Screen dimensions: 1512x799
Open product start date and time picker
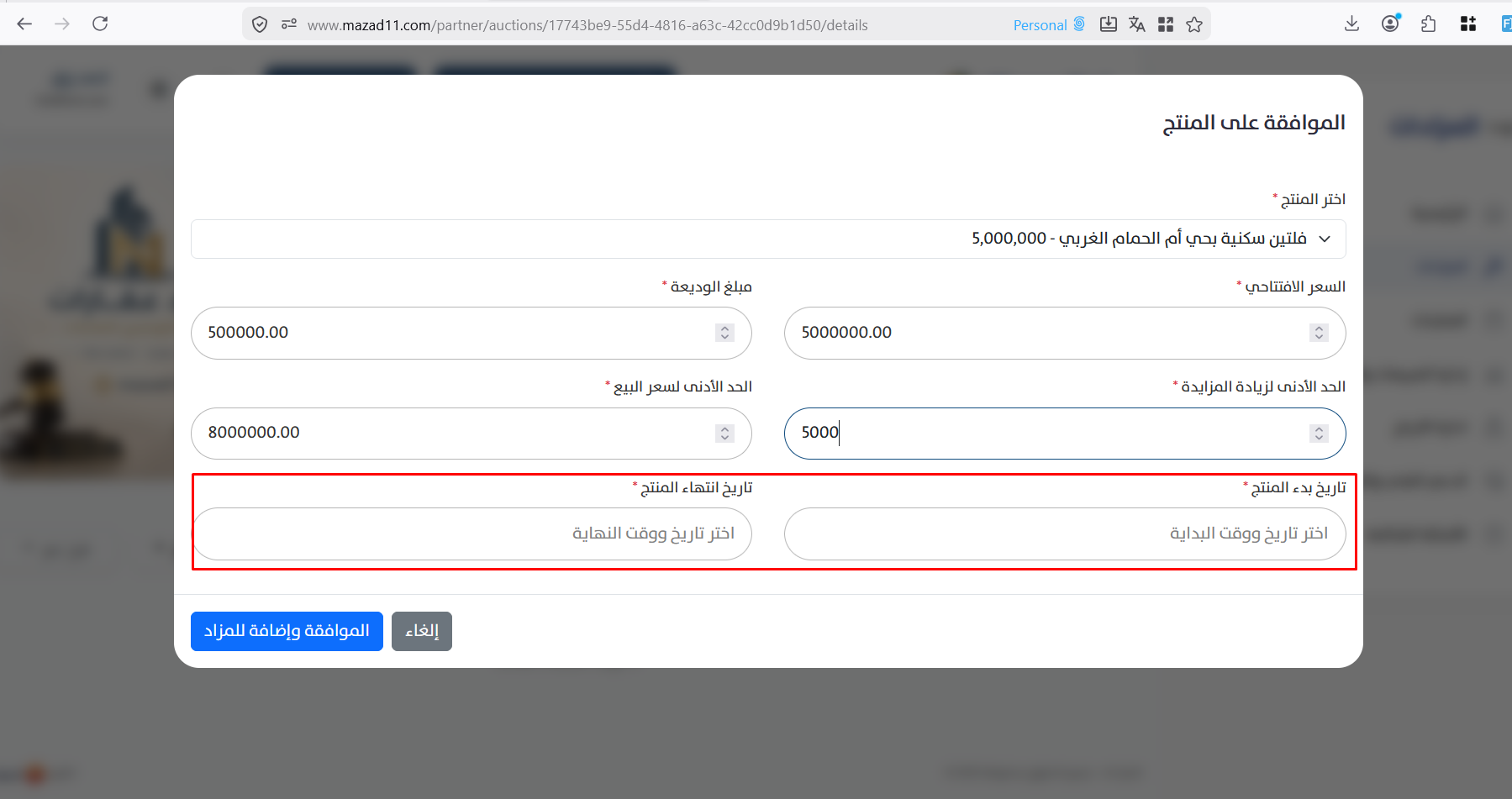click(1065, 534)
